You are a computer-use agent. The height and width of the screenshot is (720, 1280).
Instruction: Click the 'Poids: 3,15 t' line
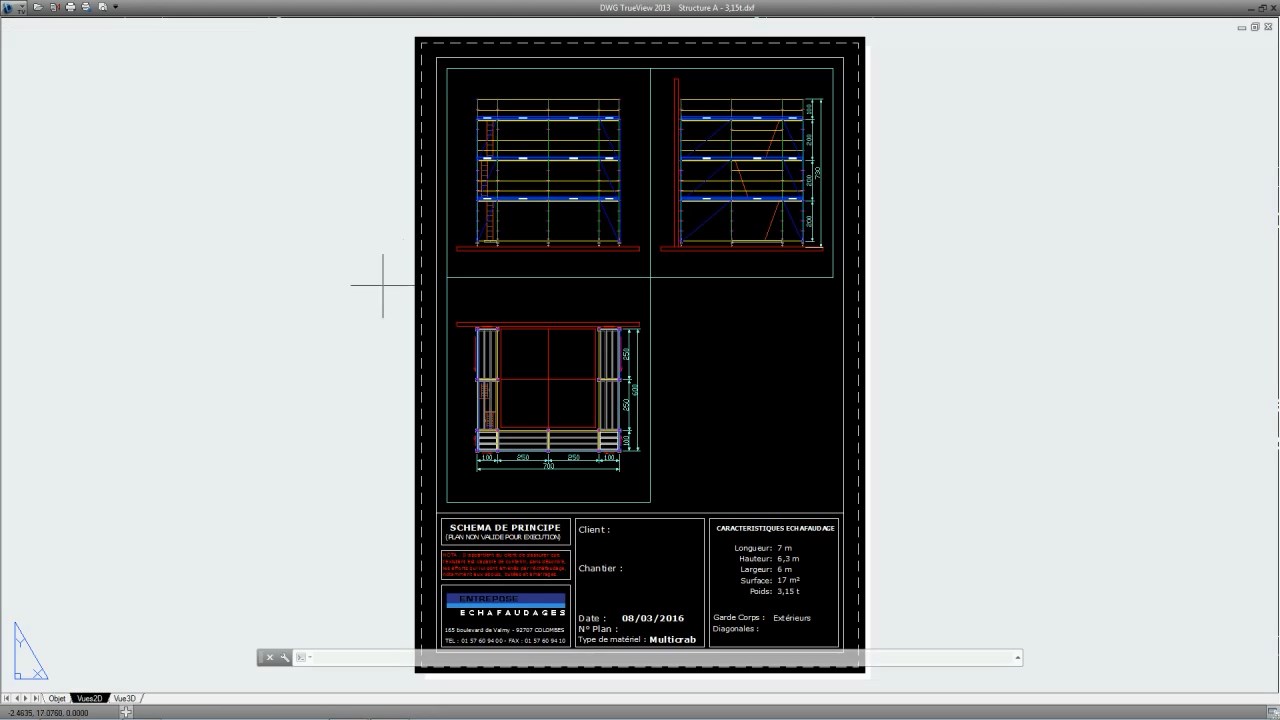775,591
